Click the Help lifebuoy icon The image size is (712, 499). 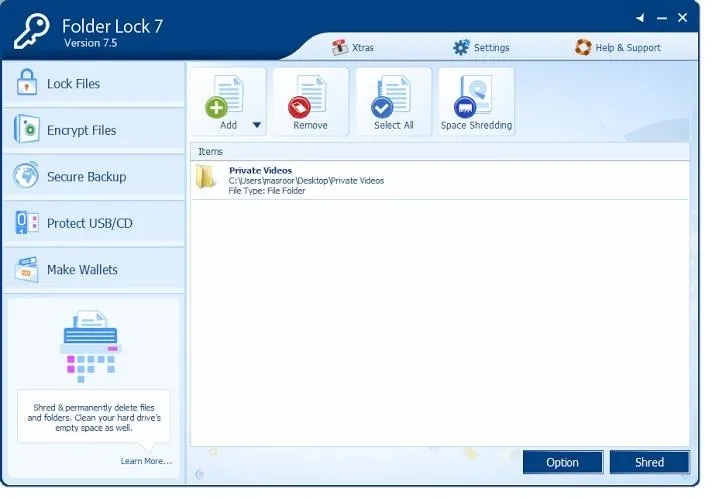tap(583, 47)
